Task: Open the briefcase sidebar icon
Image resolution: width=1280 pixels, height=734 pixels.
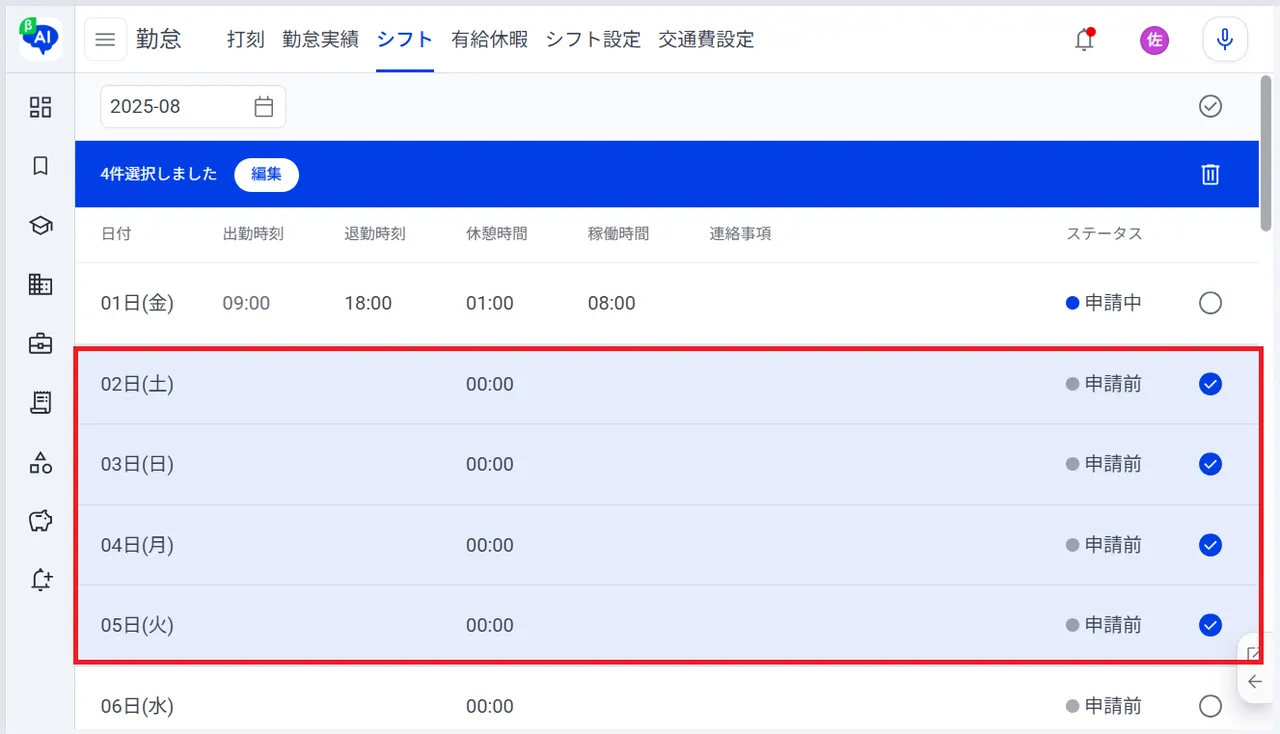Action: click(40, 344)
